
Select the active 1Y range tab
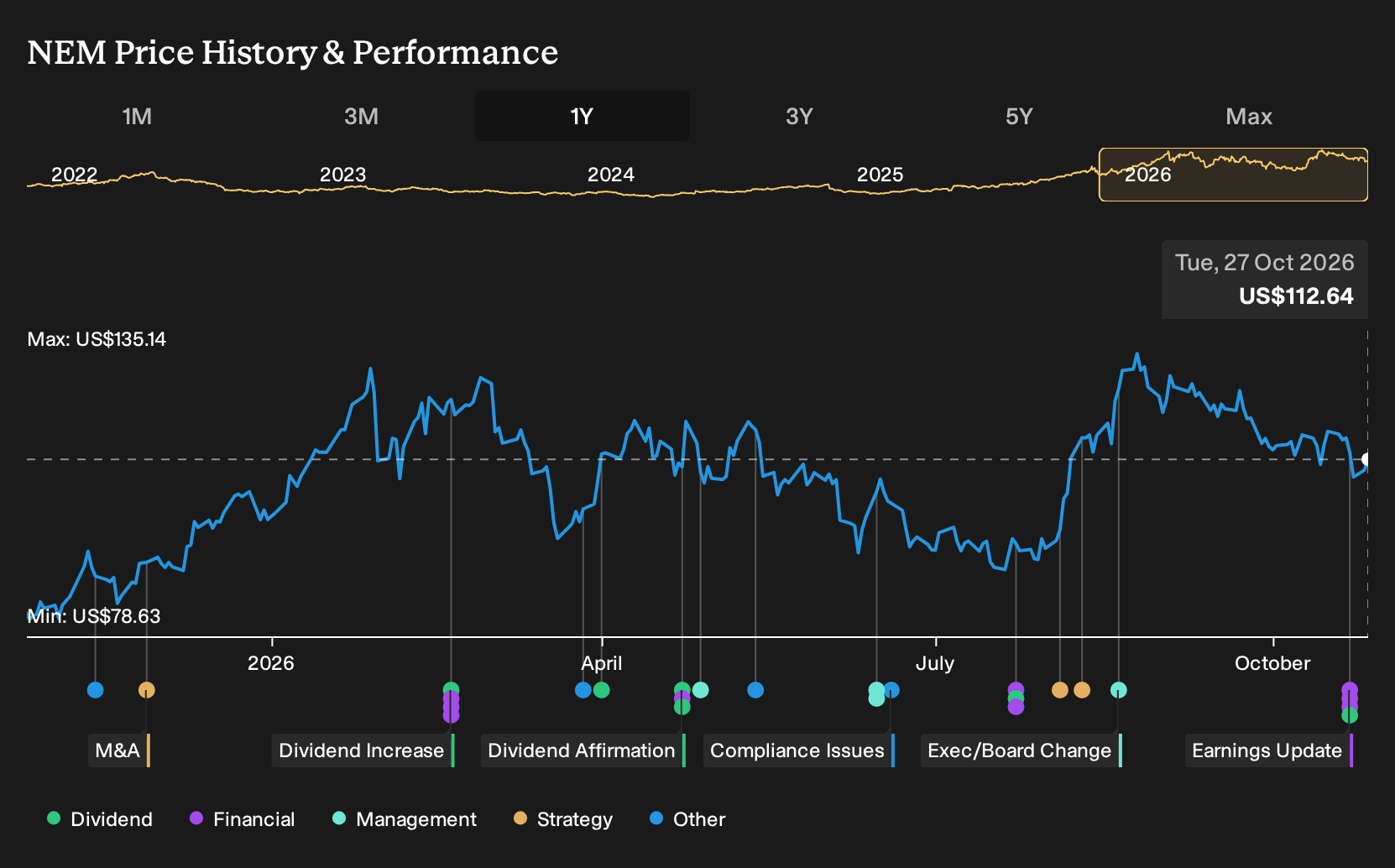pos(582,116)
